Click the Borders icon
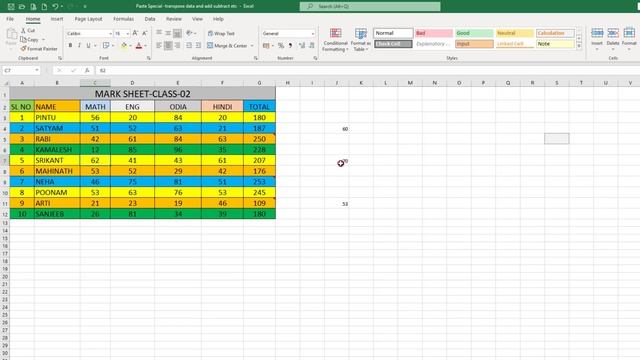This screenshot has height=360, width=640. pos(106,45)
